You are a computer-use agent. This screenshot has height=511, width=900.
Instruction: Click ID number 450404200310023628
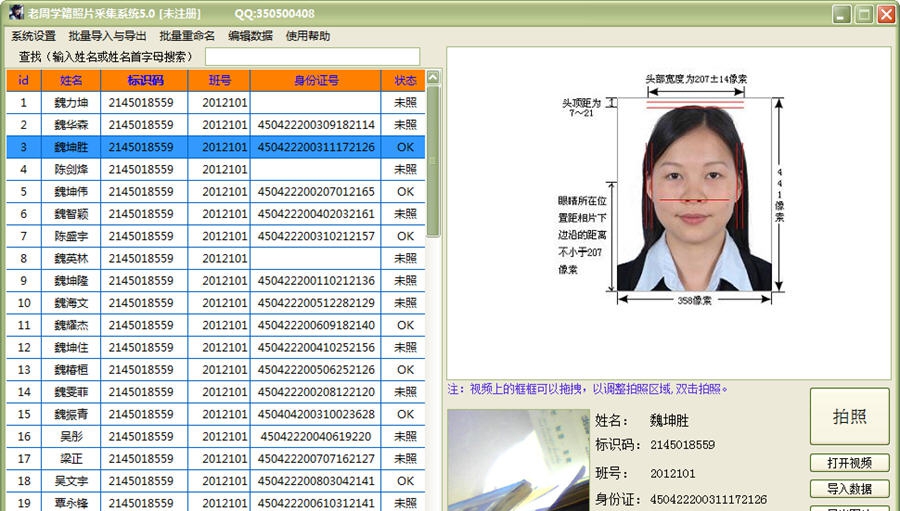coord(316,414)
